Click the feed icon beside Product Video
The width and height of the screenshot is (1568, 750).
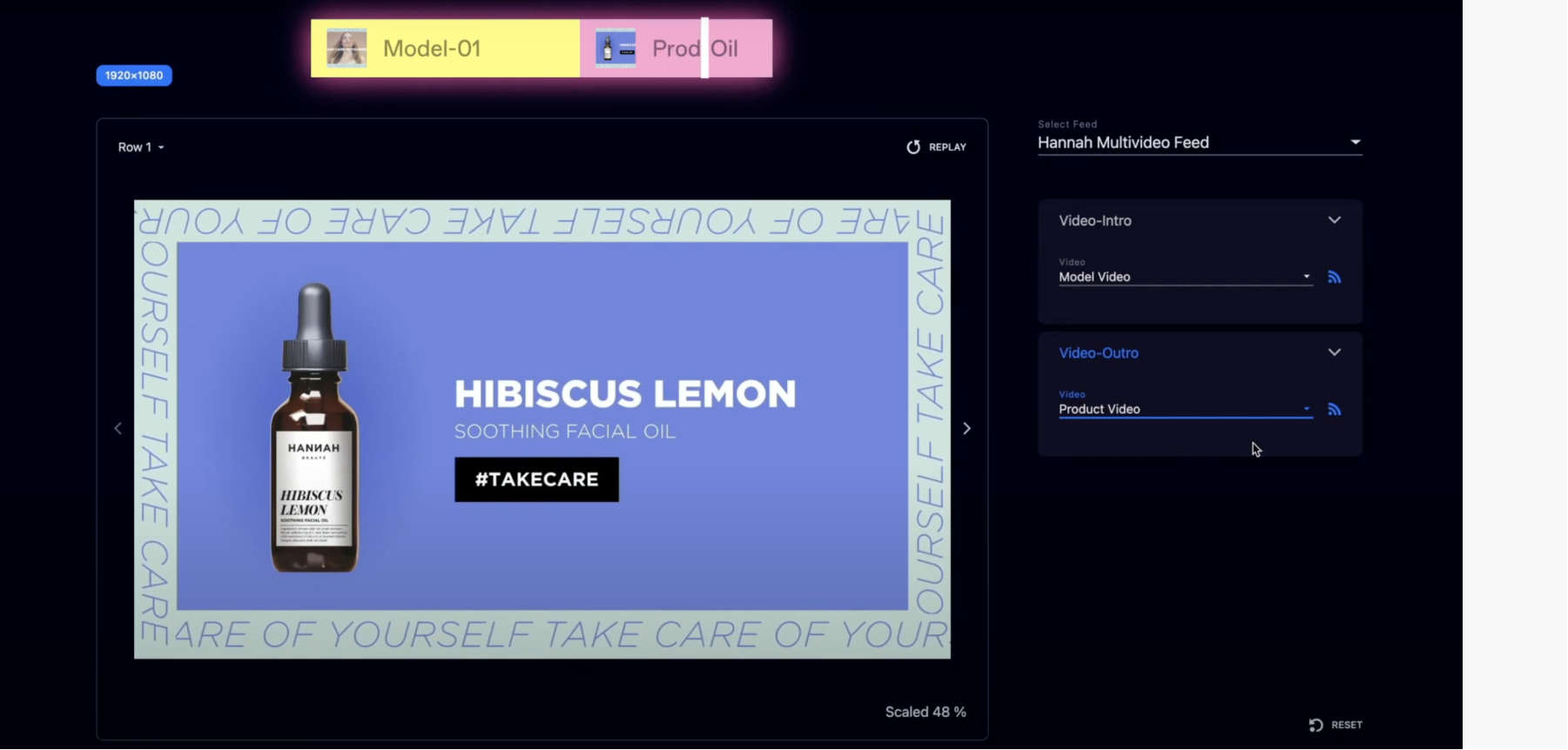pyautogui.click(x=1334, y=410)
